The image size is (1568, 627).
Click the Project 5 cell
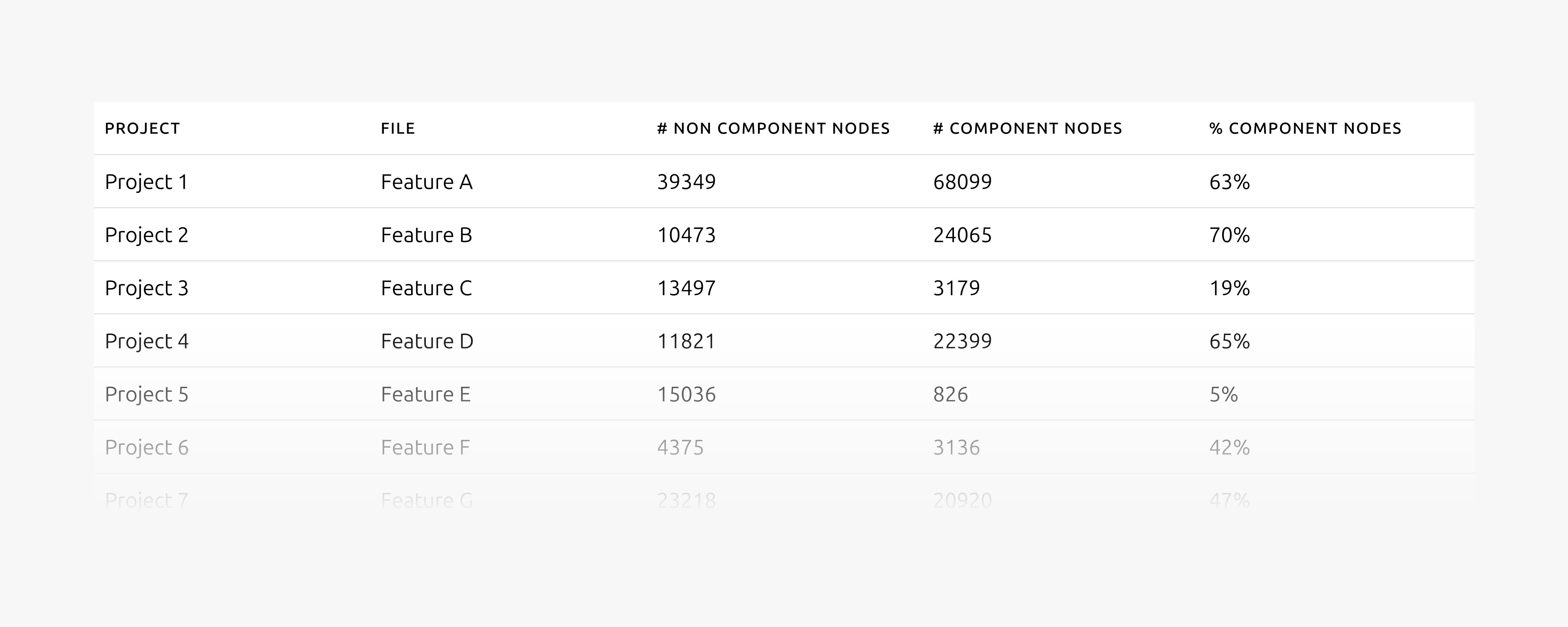147,394
